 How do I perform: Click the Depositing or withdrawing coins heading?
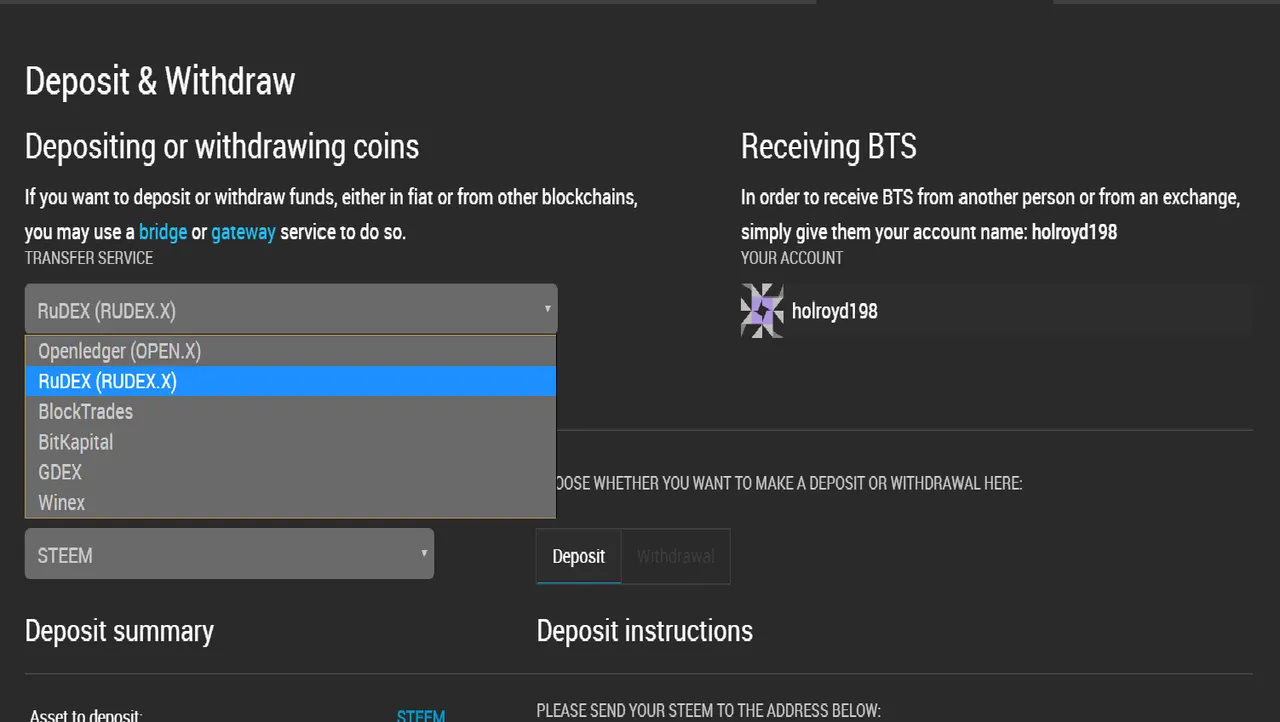click(x=222, y=147)
